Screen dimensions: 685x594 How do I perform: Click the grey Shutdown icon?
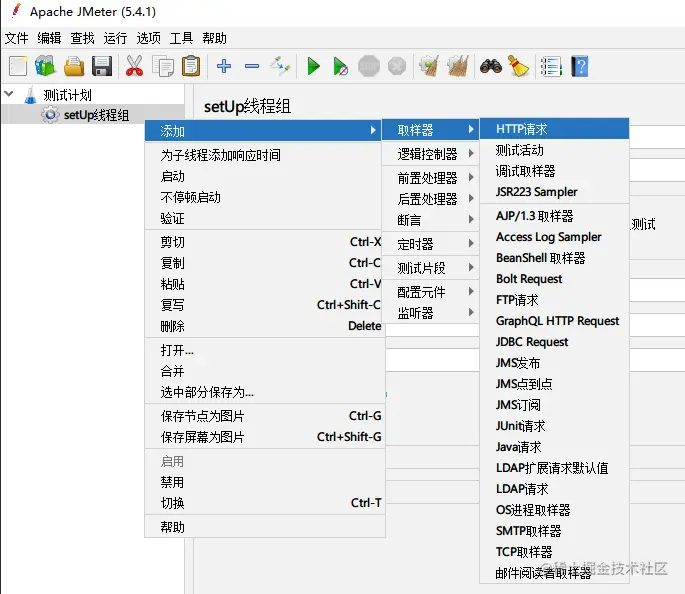click(x=397, y=66)
